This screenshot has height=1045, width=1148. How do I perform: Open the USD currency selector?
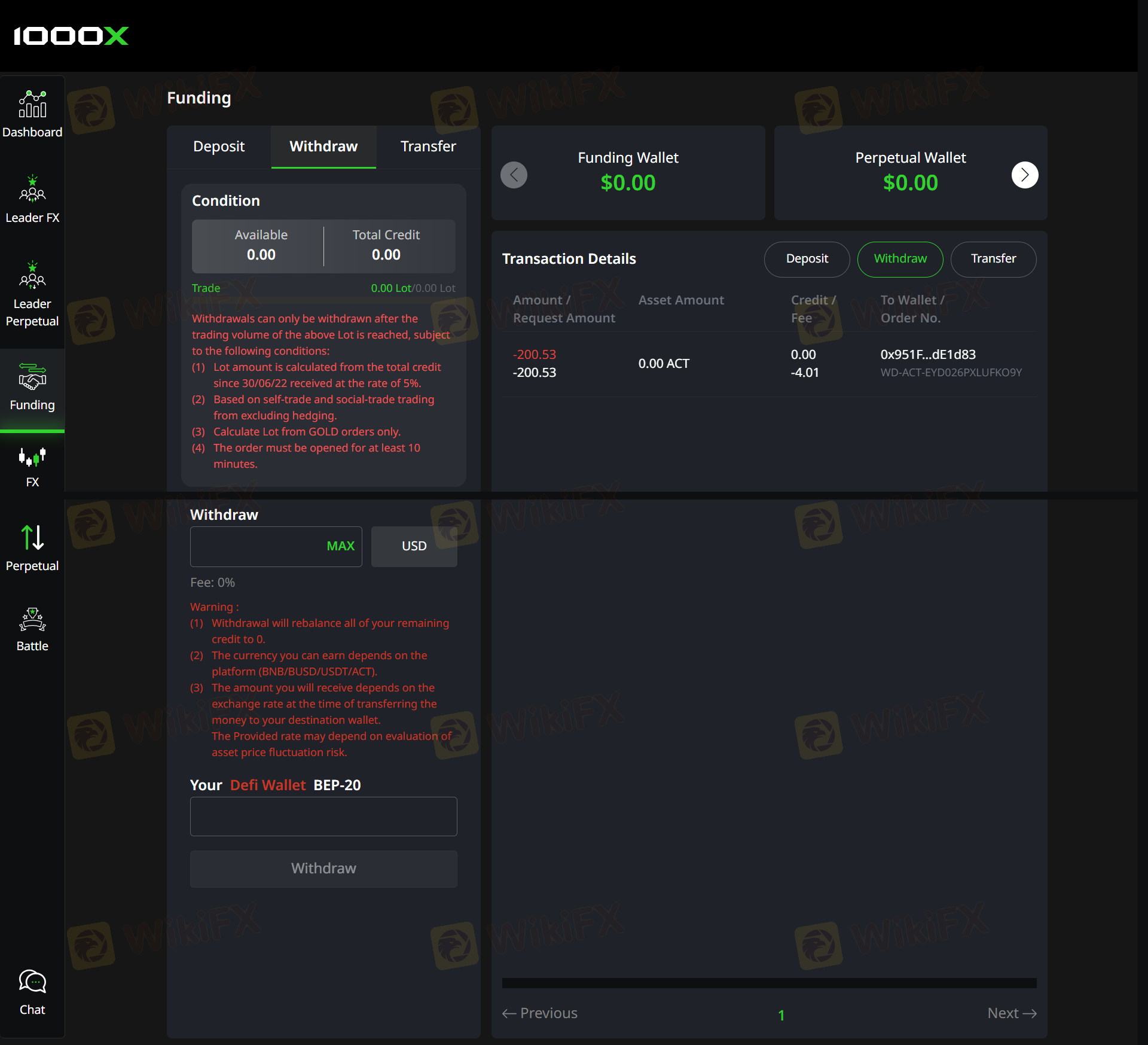(414, 546)
